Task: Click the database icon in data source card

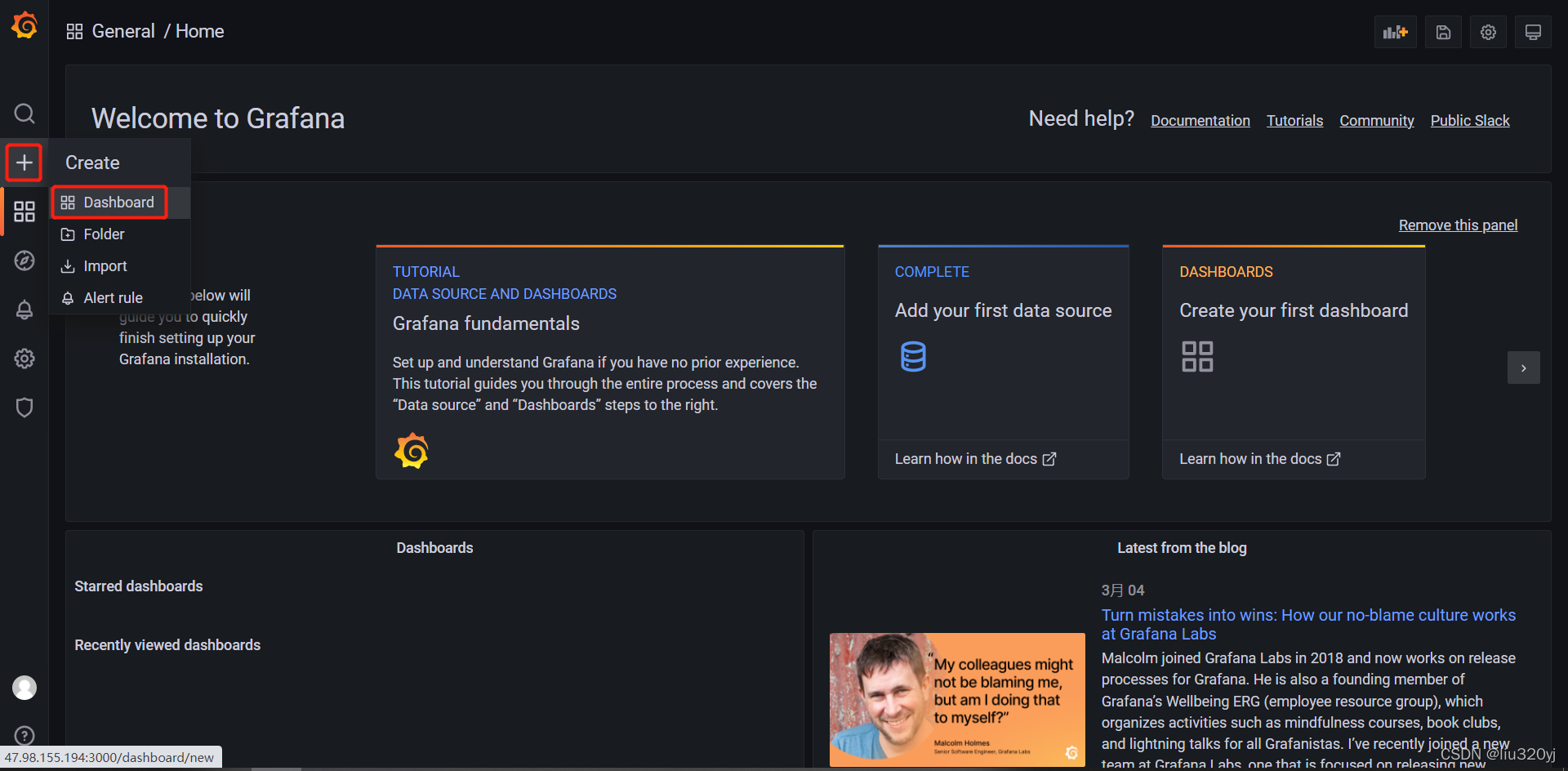Action: click(913, 357)
